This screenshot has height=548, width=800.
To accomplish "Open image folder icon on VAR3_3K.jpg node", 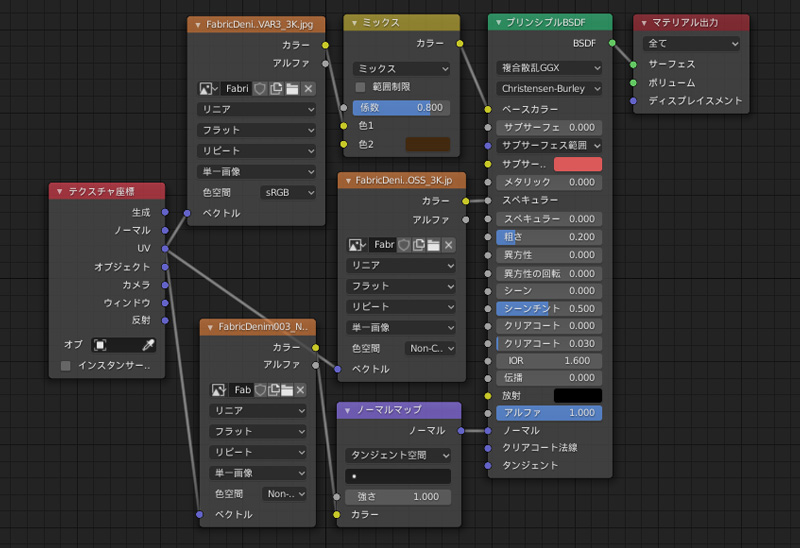I will (x=292, y=88).
